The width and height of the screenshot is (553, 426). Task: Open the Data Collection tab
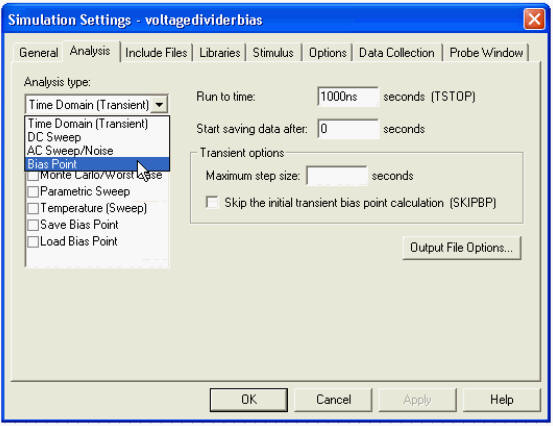[396, 53]
